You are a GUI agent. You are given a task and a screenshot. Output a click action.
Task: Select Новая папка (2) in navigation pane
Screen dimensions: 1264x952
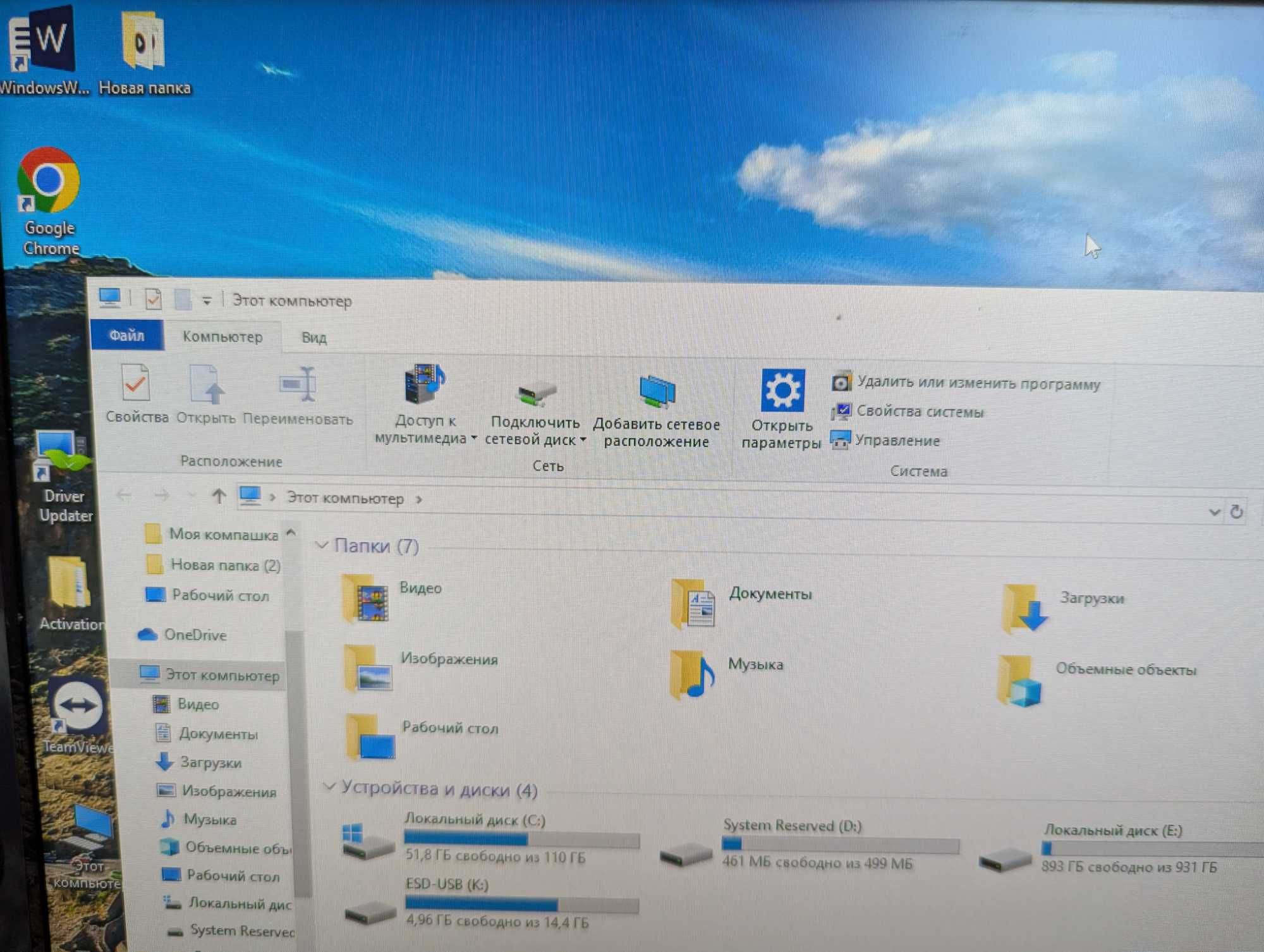tap(213, 564)
